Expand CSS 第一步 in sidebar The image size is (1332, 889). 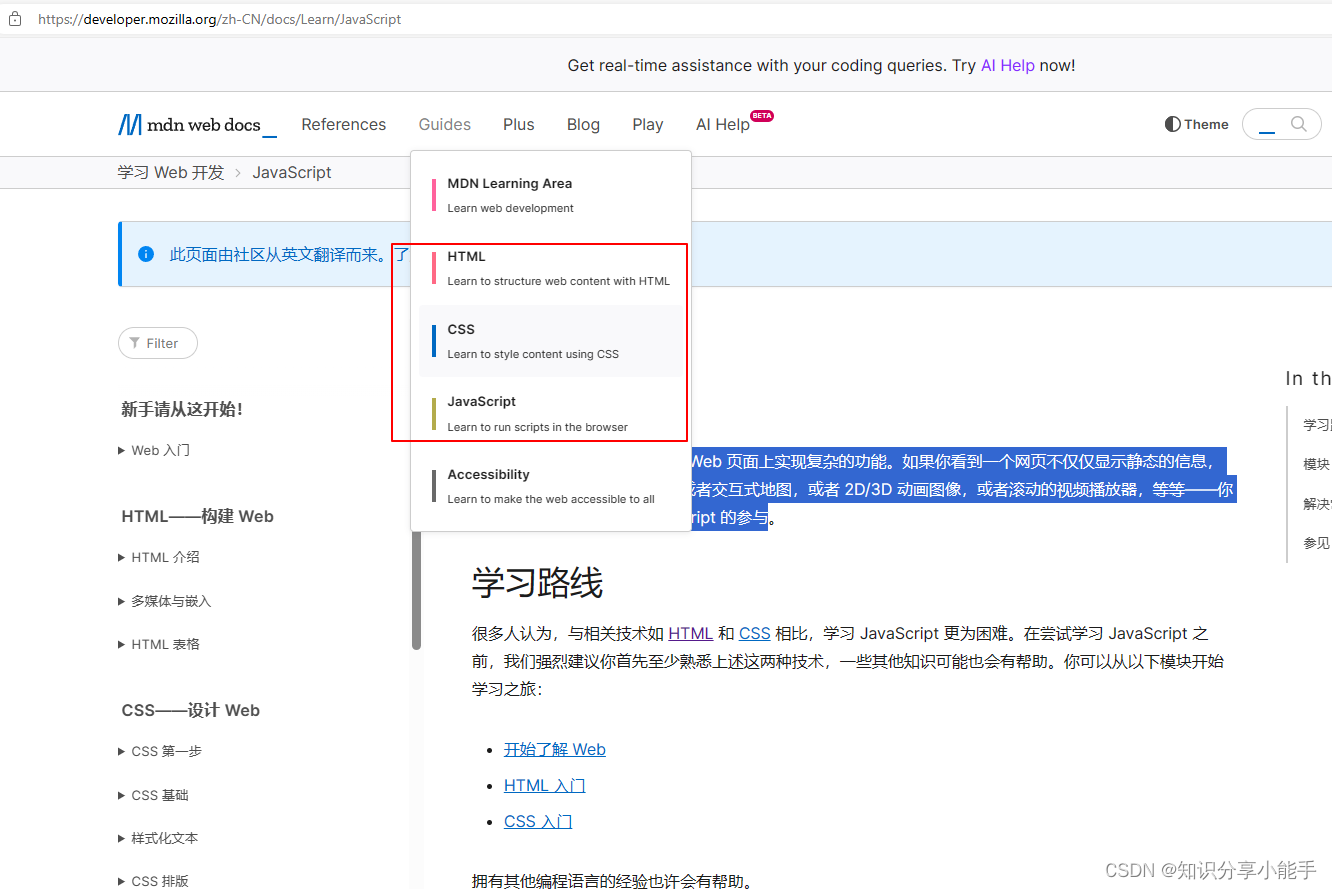(160, 751)
